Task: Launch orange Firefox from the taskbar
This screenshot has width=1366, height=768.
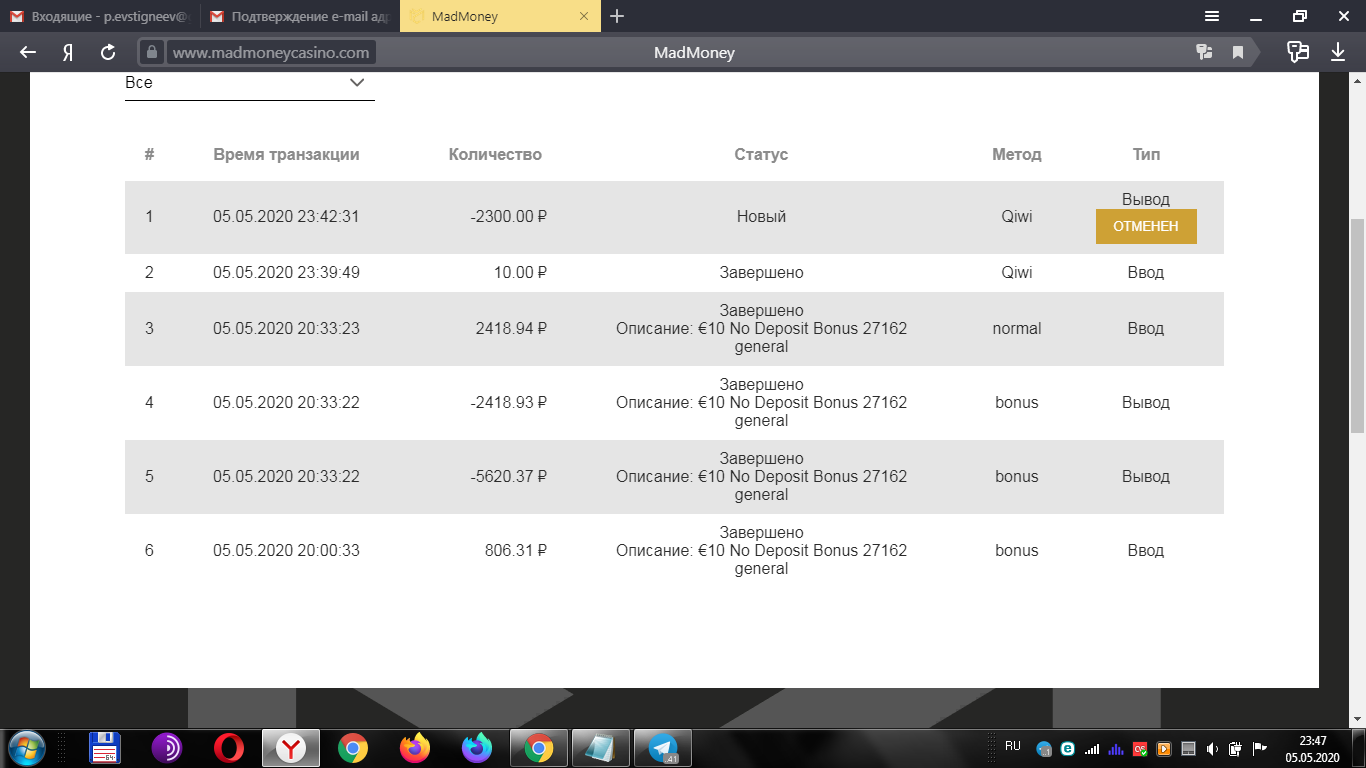Action: [415, 748]
